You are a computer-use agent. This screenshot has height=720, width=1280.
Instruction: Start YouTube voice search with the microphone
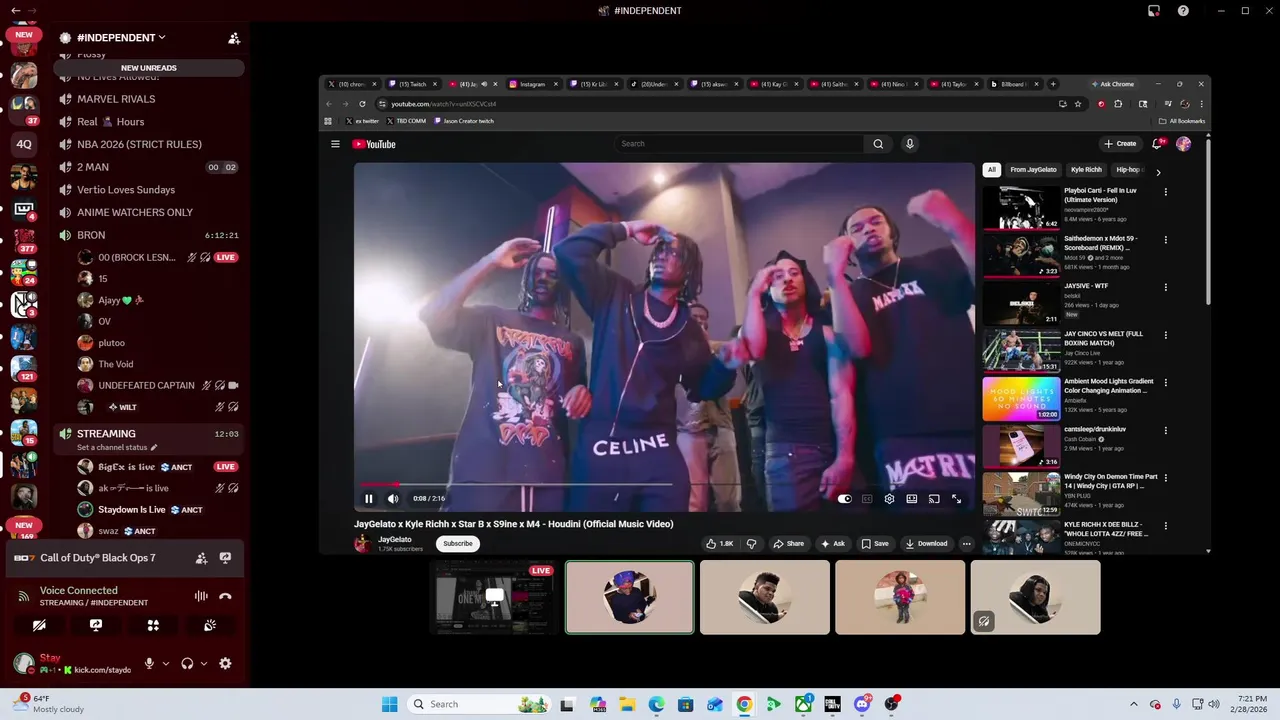pyautogui.click(x=909, y=144)
